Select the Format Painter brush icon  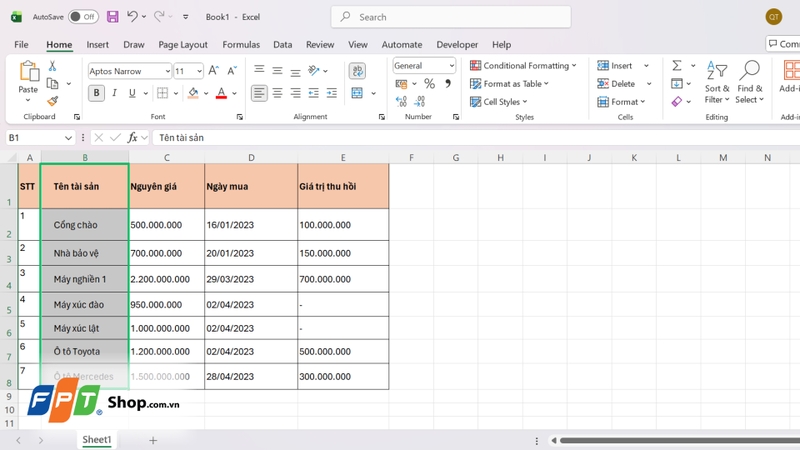[52, 101]
